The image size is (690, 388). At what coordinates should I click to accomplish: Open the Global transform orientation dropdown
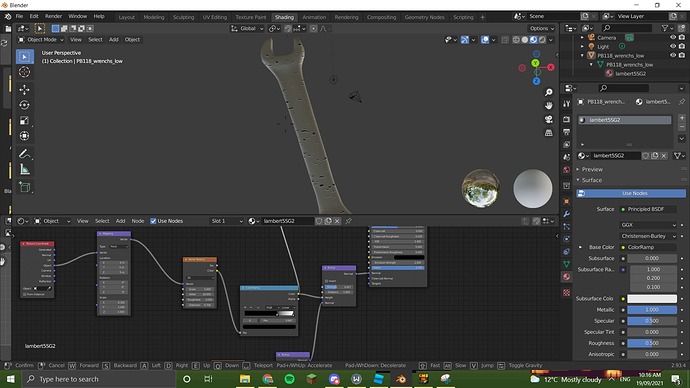click(x=247, y=28)
